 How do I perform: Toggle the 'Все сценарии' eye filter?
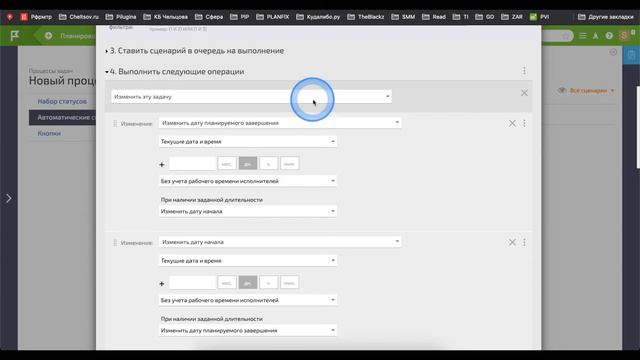(586, 90)
